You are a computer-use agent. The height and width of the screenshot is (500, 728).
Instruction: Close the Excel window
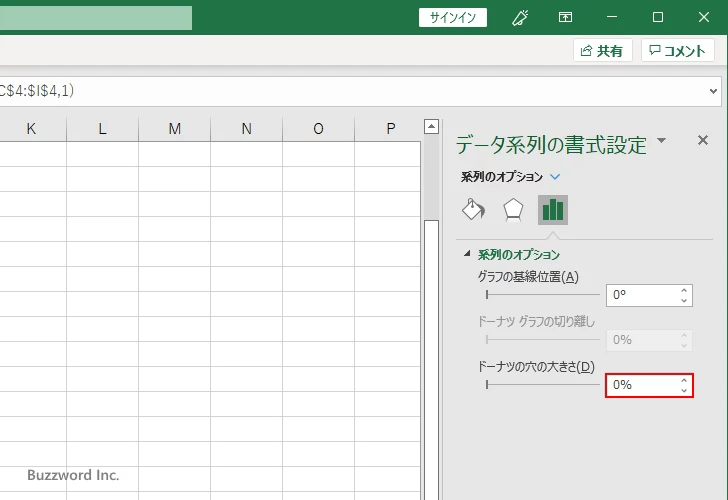[x=703, y=17]
